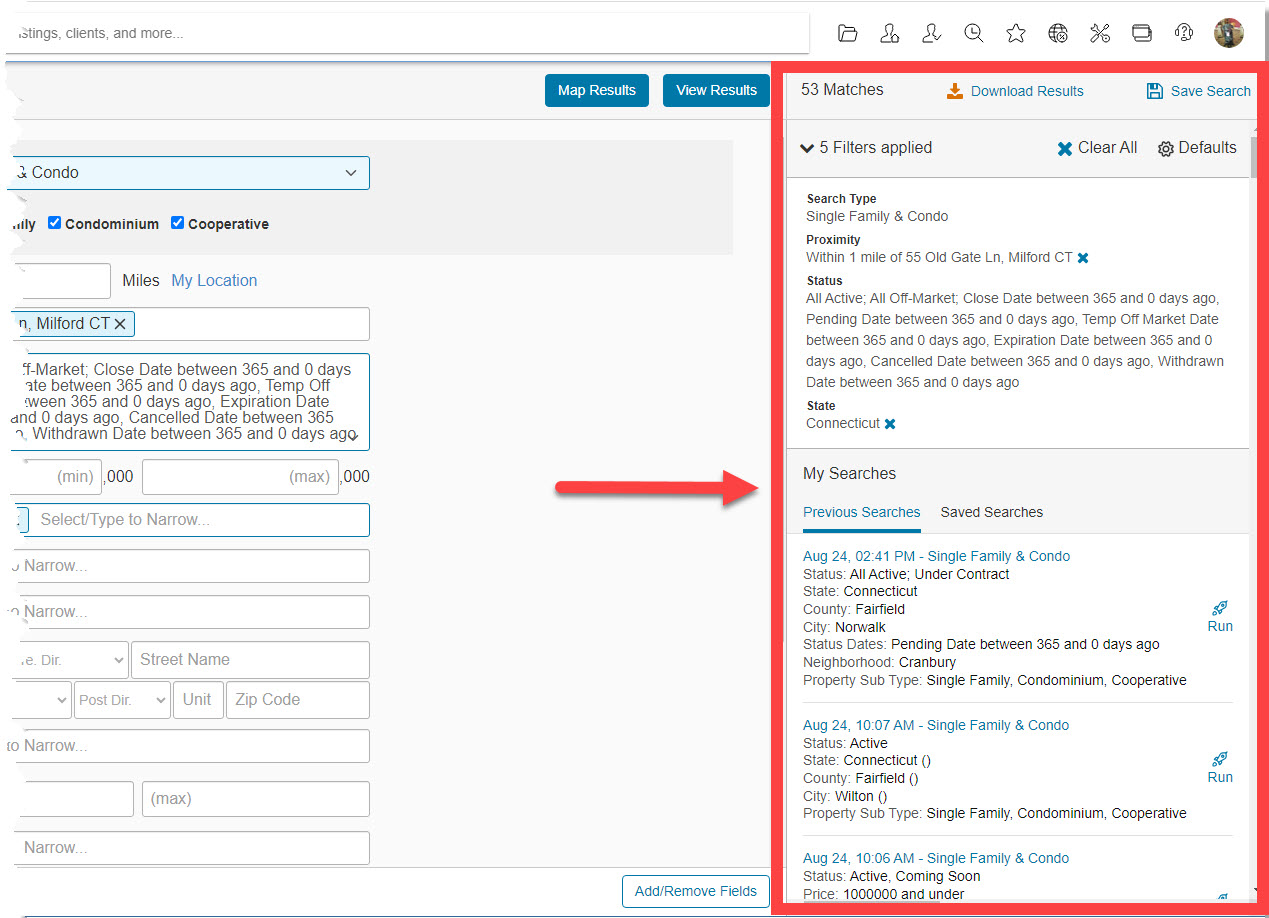Click the Save Search floppy disk icon
The height and width of the screenshot is (918, 1269).
(1155, 91)
